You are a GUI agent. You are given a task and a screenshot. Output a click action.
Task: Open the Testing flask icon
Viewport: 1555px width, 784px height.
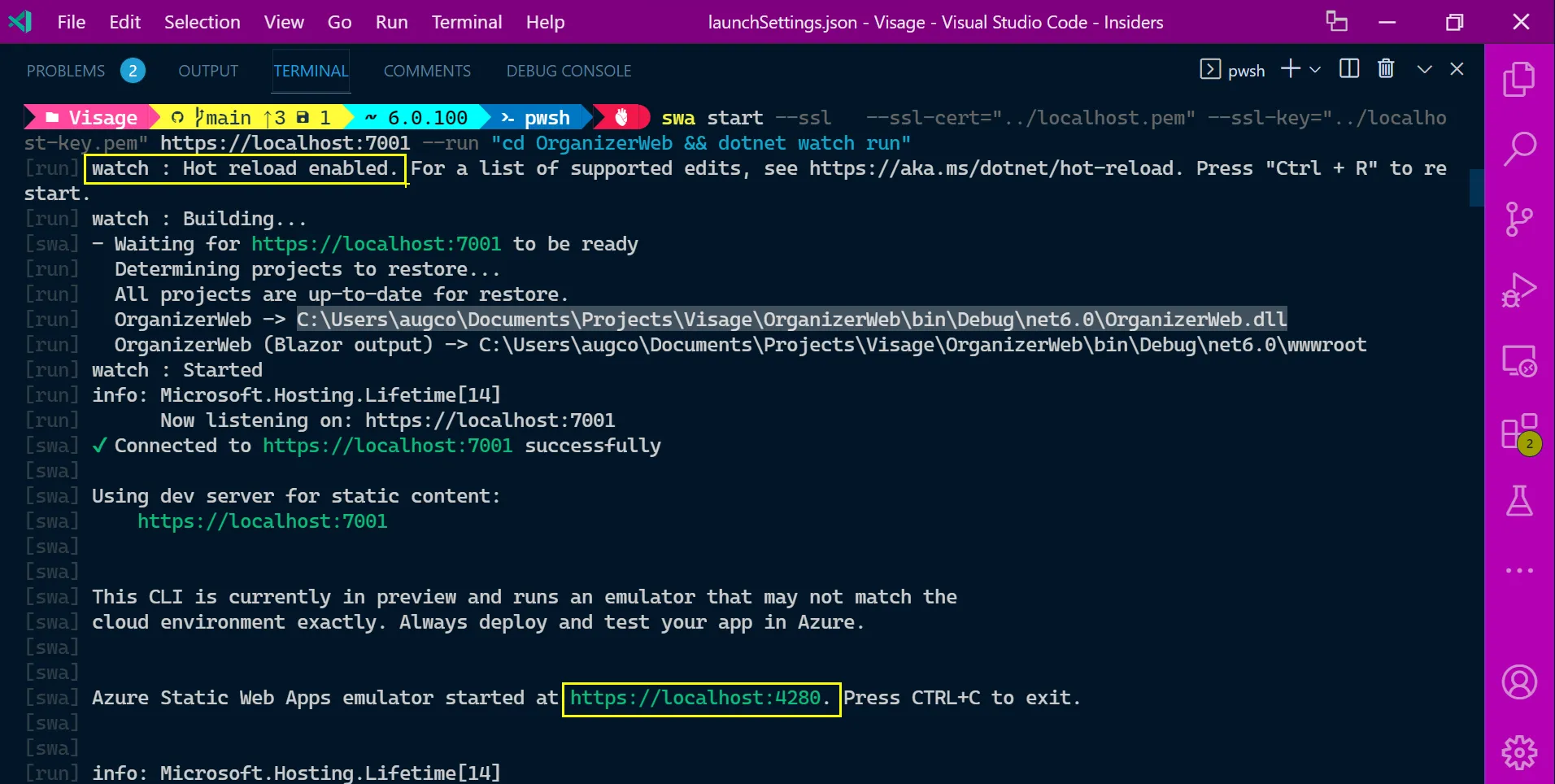pyautogui.click(x=1518, y=501)
